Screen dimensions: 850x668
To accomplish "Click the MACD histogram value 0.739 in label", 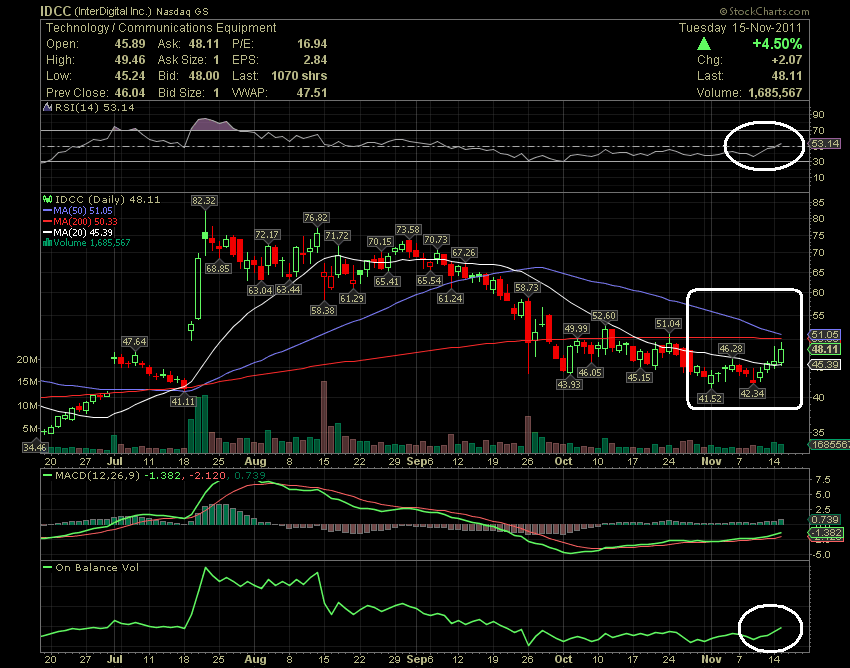I will 250,476.
